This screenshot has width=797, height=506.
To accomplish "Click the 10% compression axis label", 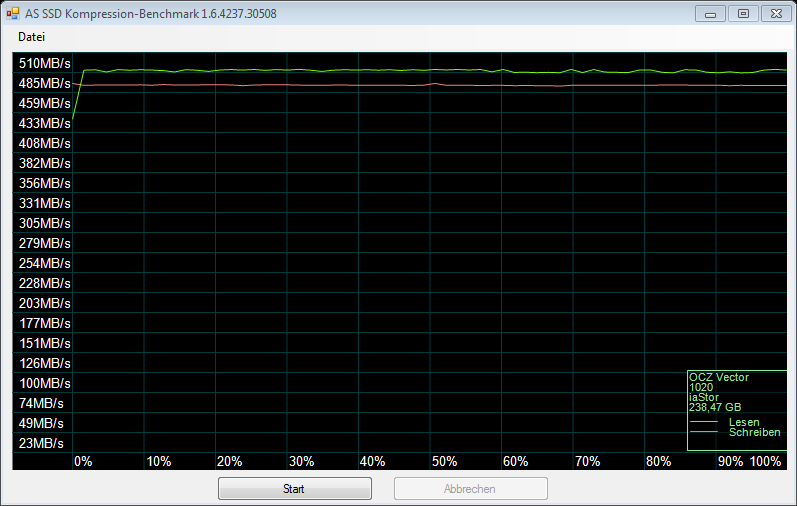I will click(159, 462).
